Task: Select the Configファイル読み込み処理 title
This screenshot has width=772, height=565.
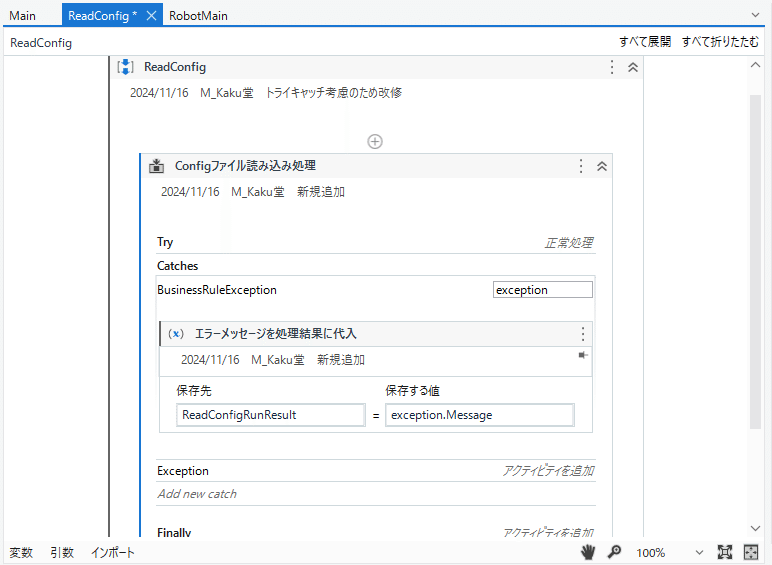Action: 245,166
